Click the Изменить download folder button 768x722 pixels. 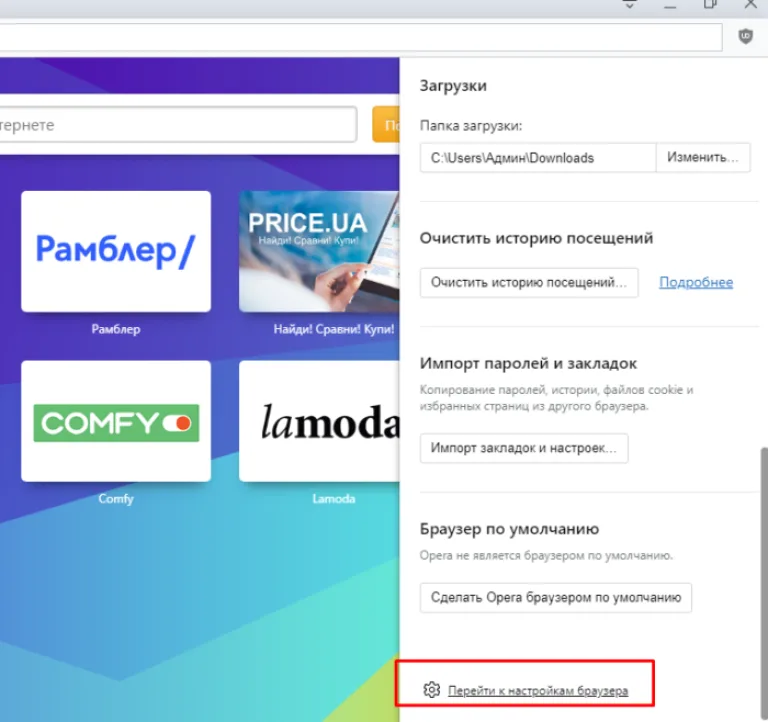pos(703,157)
